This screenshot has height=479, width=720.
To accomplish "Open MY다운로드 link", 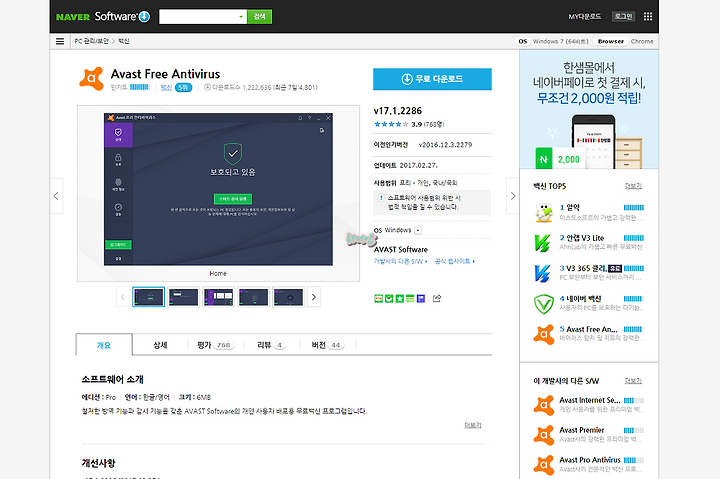I will pyautogui.click(x=585, y=17).
